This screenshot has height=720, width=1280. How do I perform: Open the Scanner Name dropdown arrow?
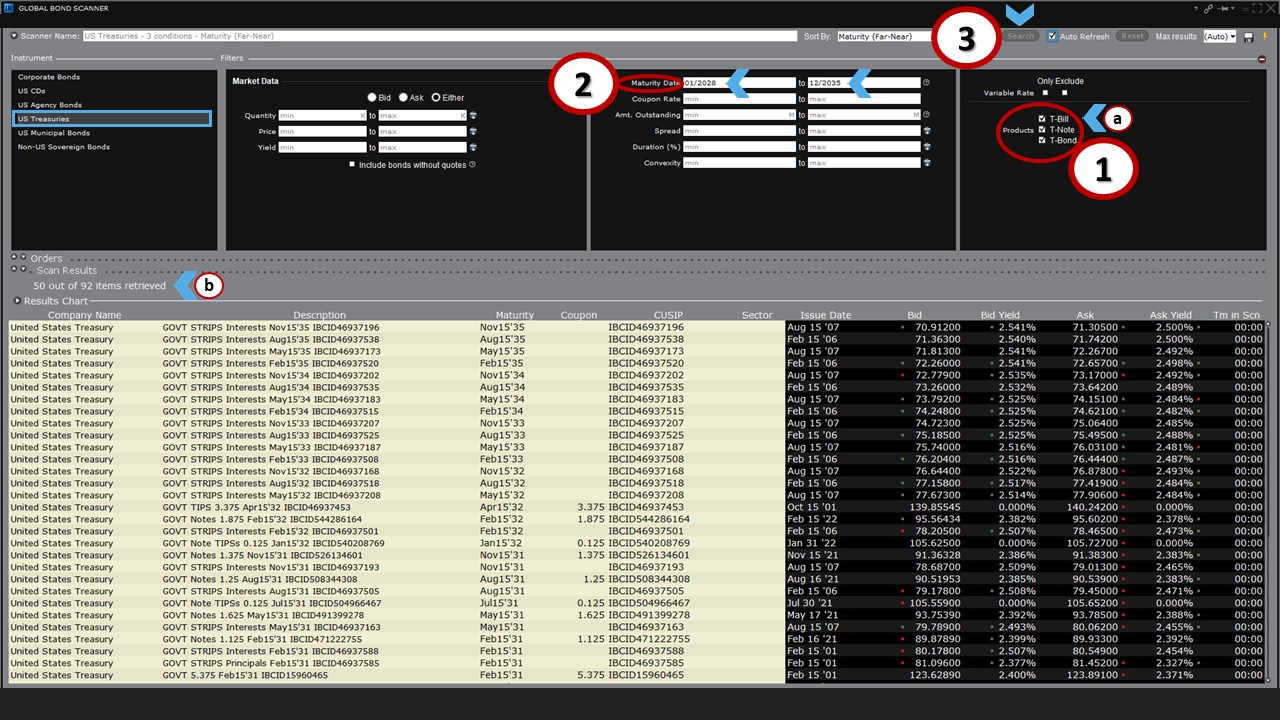tap(14, 36)
